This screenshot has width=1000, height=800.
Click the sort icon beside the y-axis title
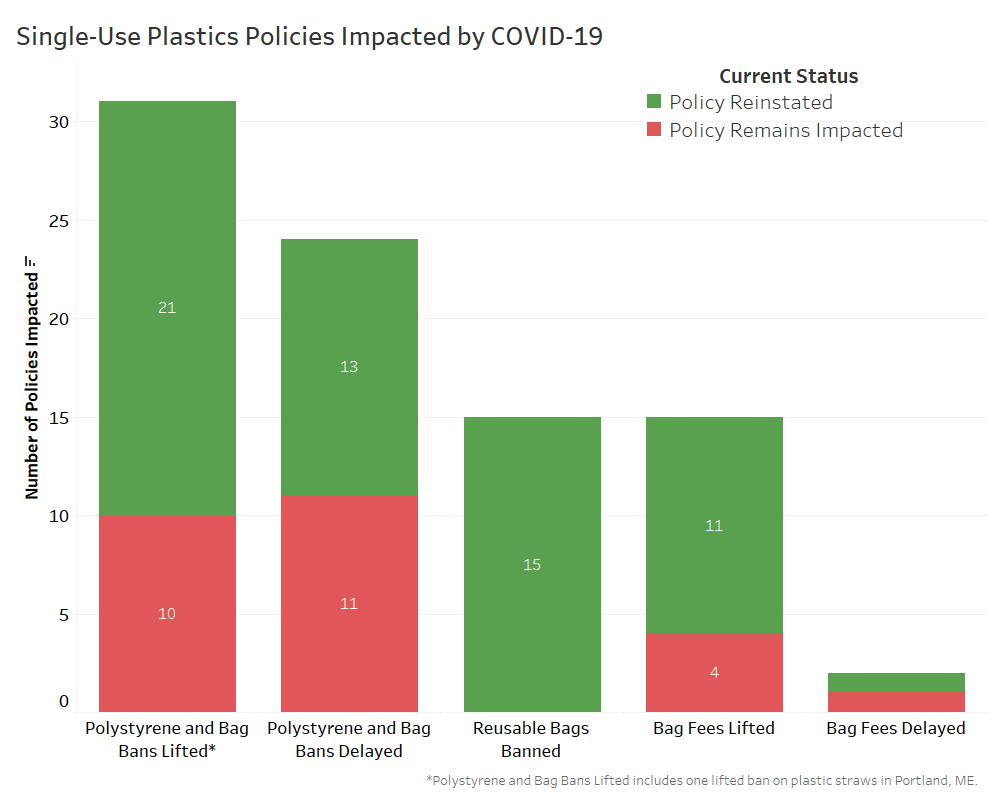(x=31, y=263)
